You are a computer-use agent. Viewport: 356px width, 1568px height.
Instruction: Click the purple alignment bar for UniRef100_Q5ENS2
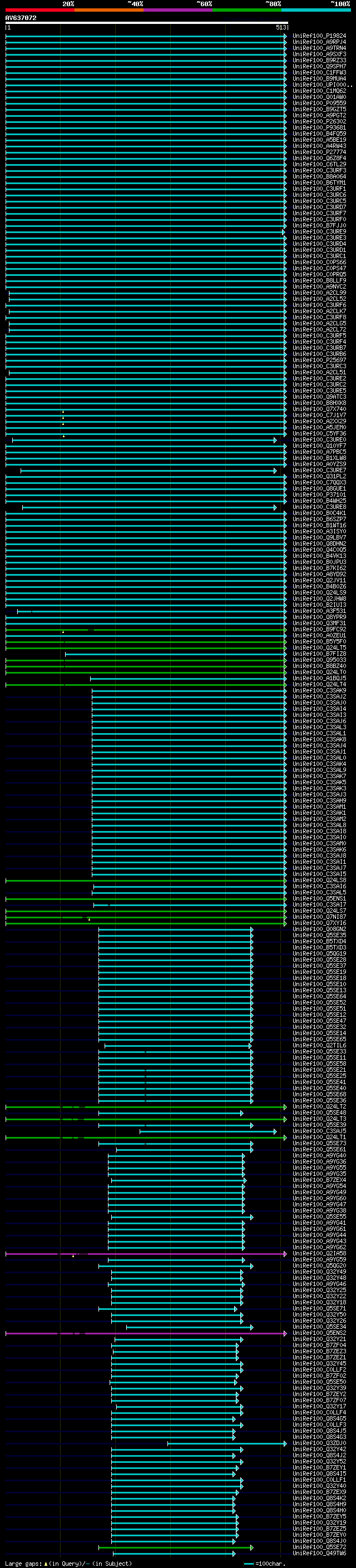[x=146, y=1333]
